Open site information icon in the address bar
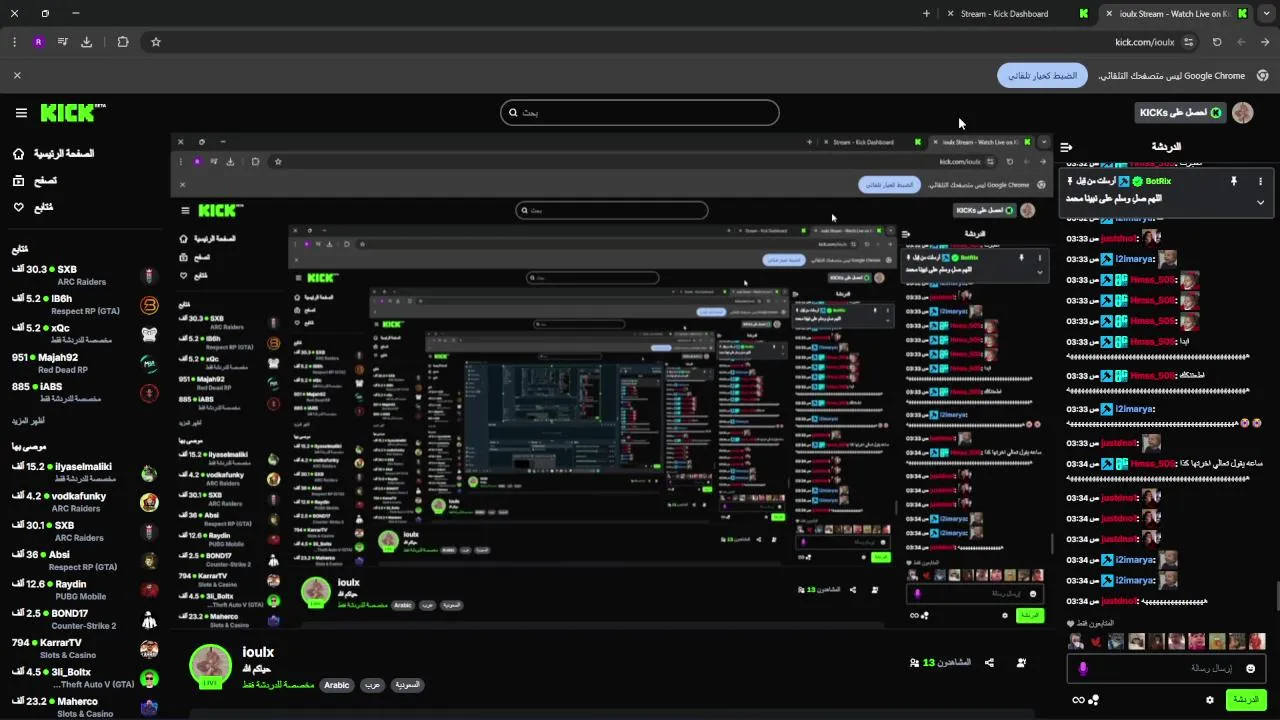Viewport: 1280px width, 720px height. (1188, 42)
